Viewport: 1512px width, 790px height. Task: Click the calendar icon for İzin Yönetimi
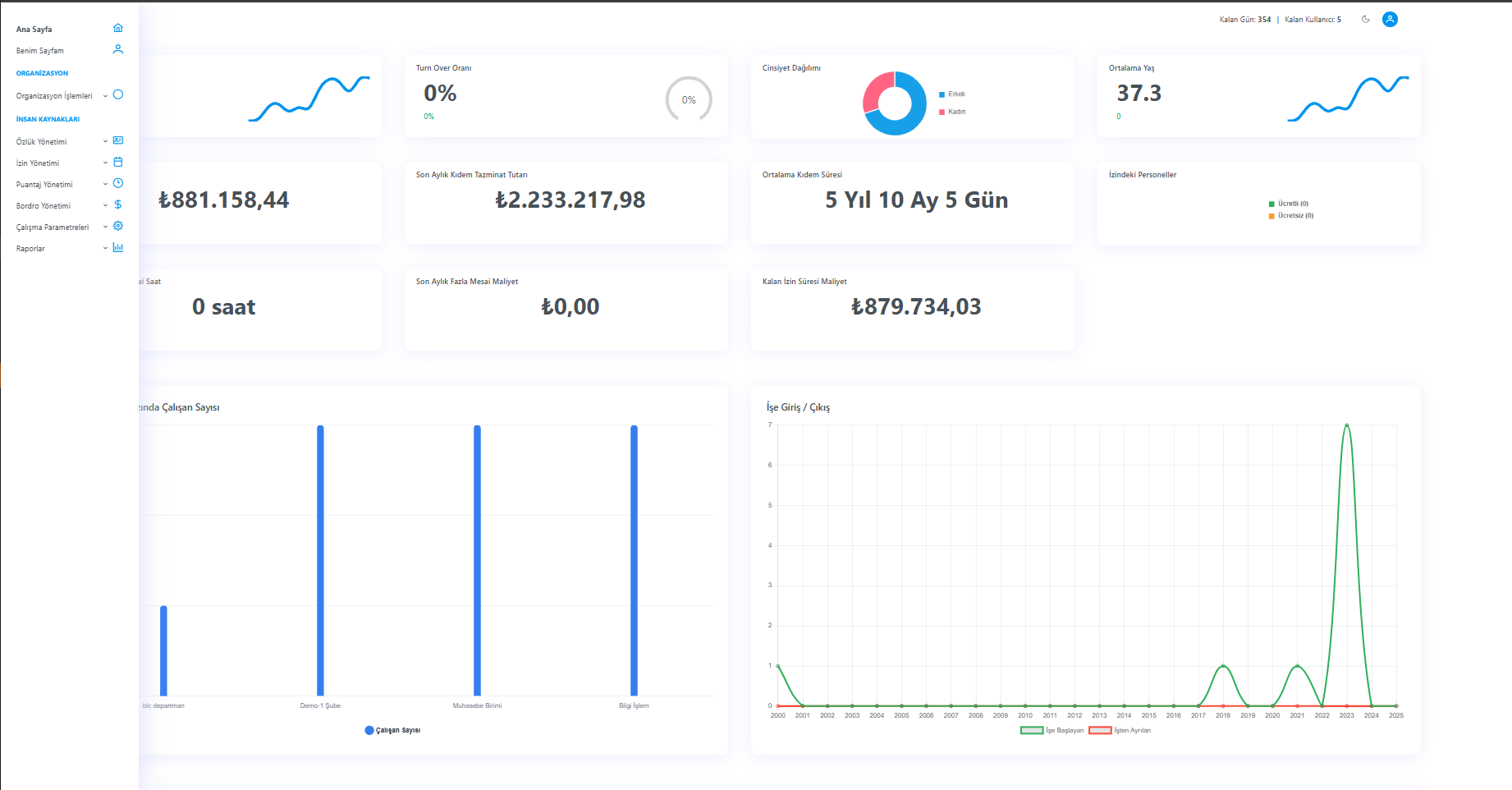[118, 162]
